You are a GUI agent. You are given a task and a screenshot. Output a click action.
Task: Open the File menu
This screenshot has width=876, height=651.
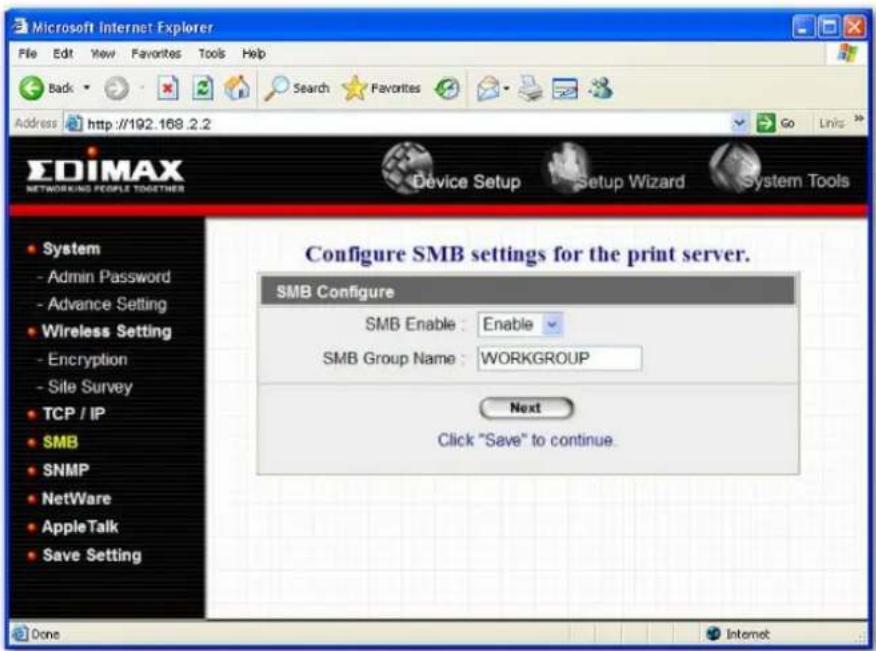coord(27,54)
